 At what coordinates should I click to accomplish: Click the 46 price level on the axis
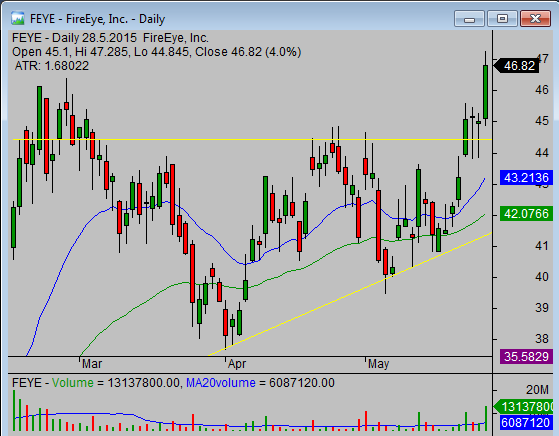pyautogui.click(x=542, y=90)
